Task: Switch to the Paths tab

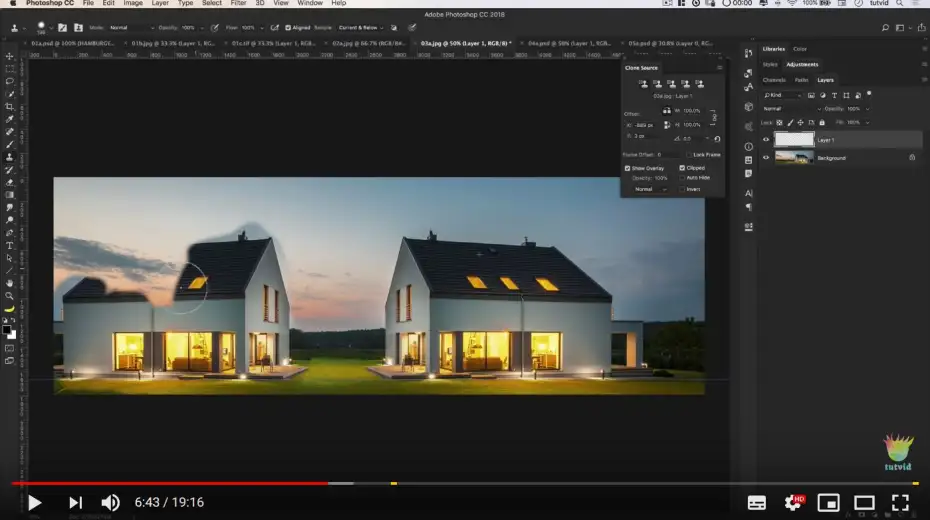Action: 801,80
